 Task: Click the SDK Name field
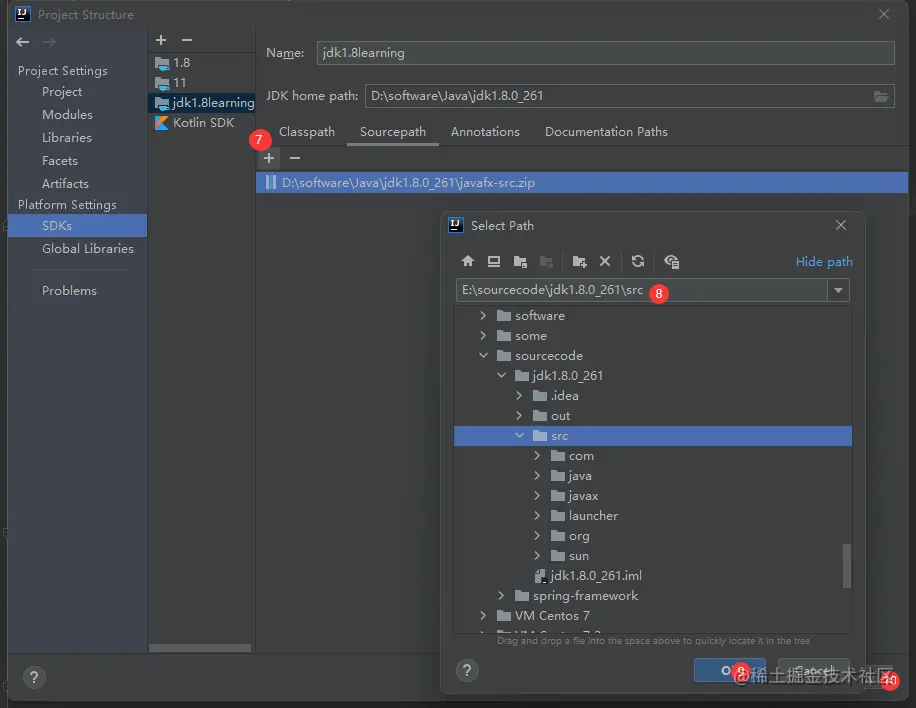605,53
